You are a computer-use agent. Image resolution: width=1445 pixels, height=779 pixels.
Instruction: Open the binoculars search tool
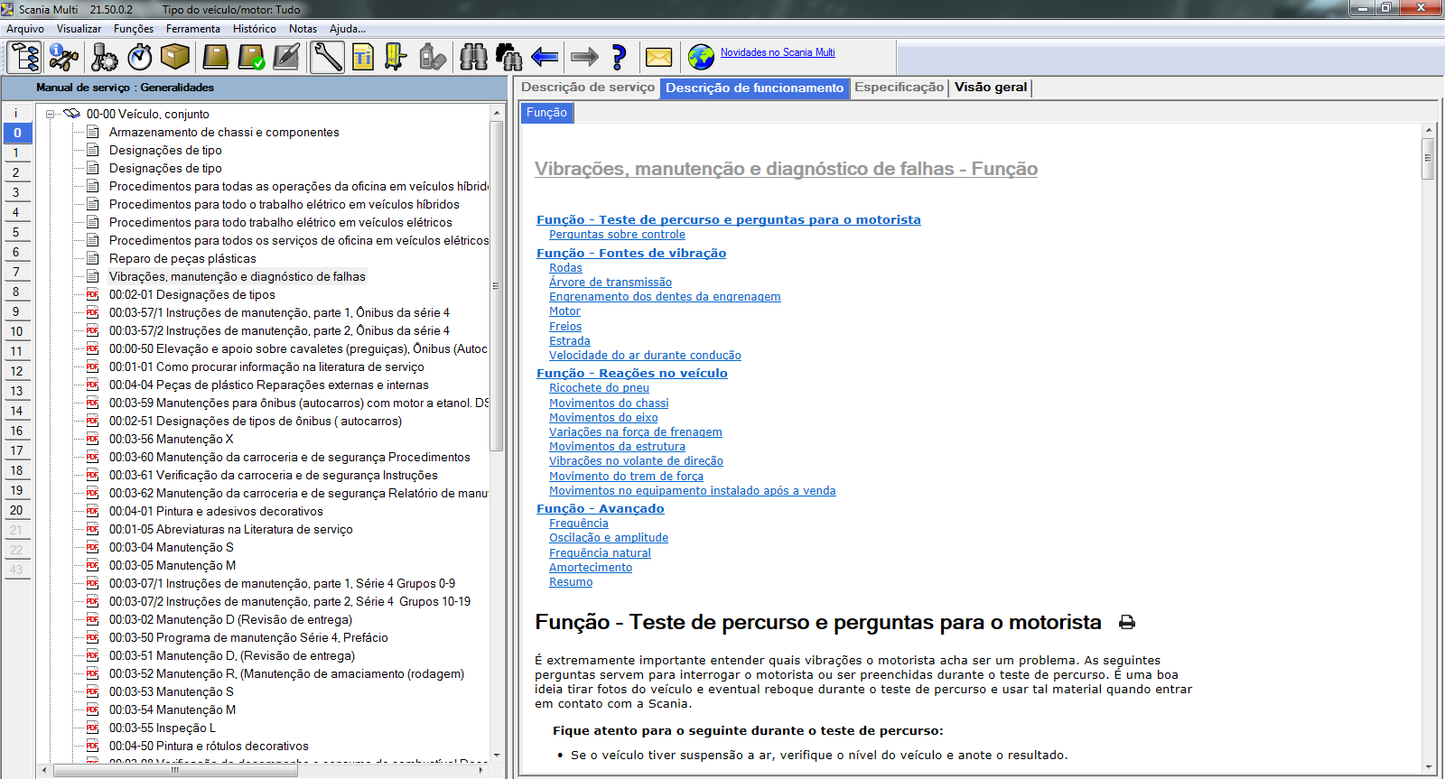(x=473, y=57)
